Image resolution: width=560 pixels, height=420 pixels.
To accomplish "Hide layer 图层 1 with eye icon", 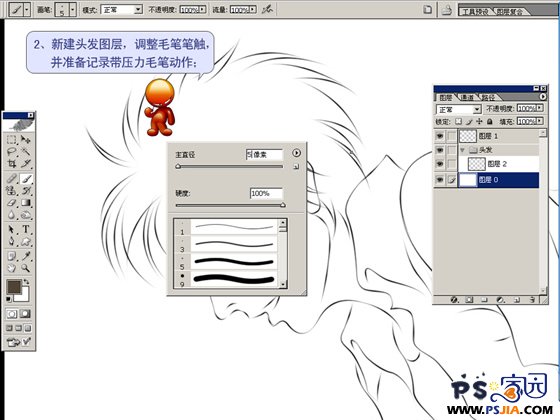I will (440, 136).
